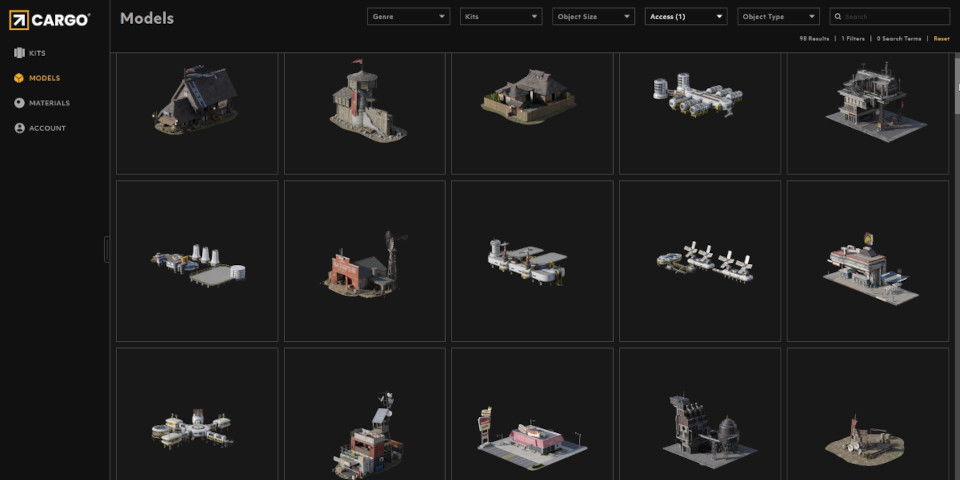Click the Account person icon
960x480 pixels.
(19, 128)
